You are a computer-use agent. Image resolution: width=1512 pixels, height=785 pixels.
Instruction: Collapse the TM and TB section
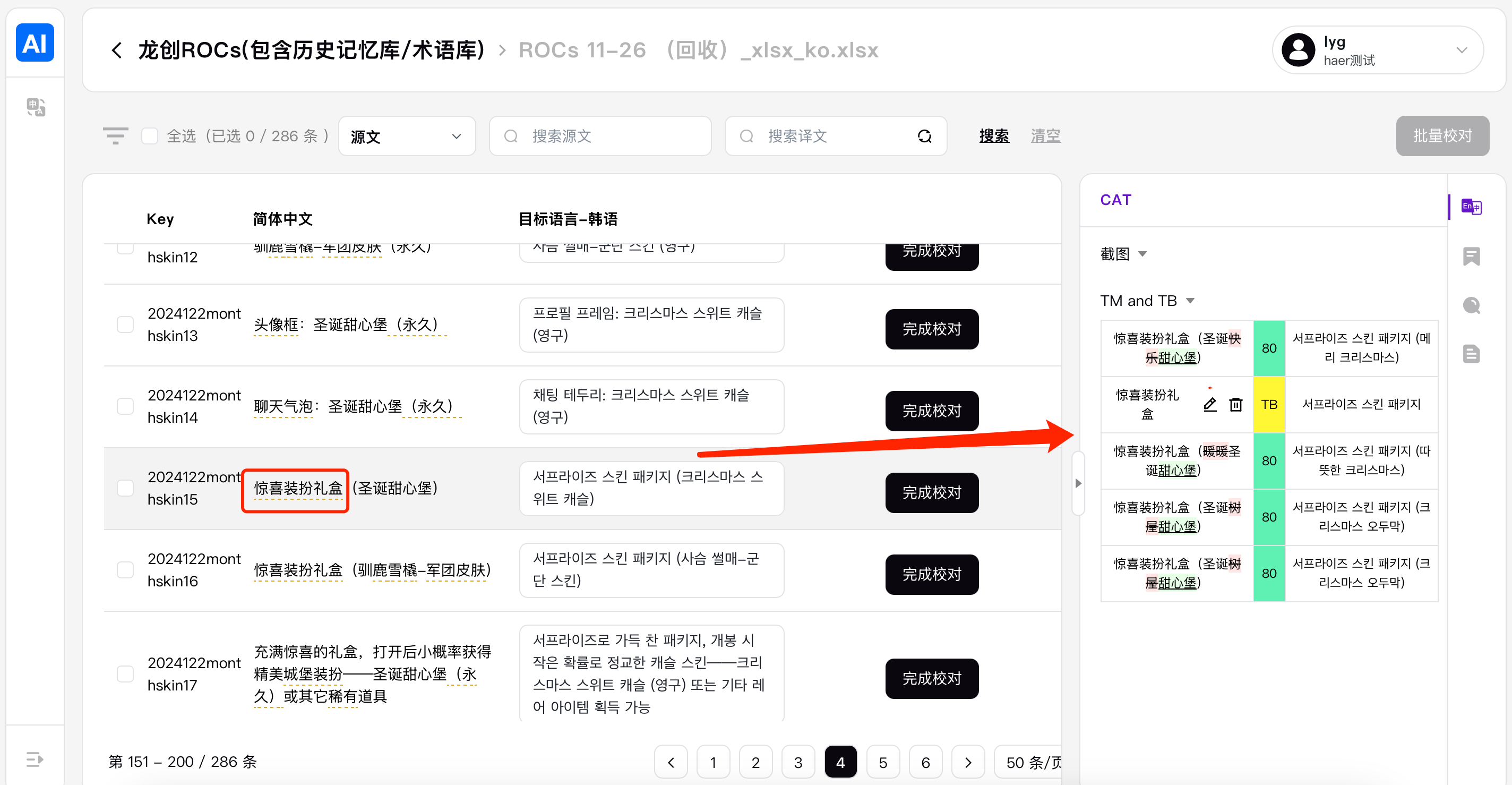(x=1190, y=301)
